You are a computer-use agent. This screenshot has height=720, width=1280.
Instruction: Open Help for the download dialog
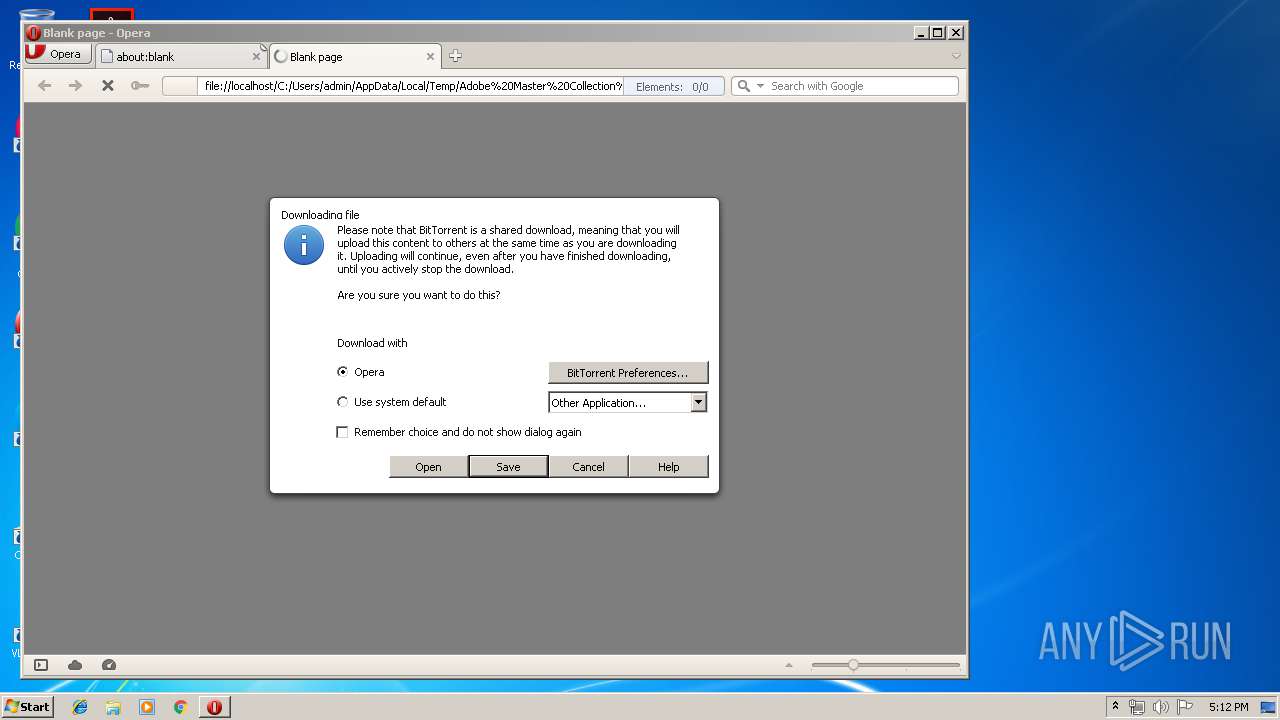(x=668, y=467)
